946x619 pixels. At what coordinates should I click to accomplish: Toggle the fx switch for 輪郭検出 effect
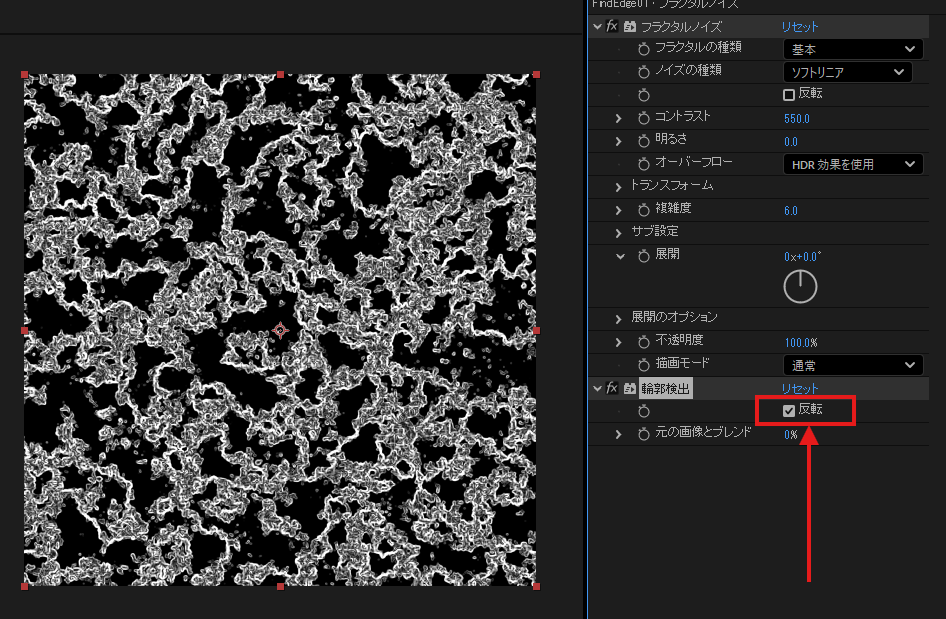[x=612, y=388]
